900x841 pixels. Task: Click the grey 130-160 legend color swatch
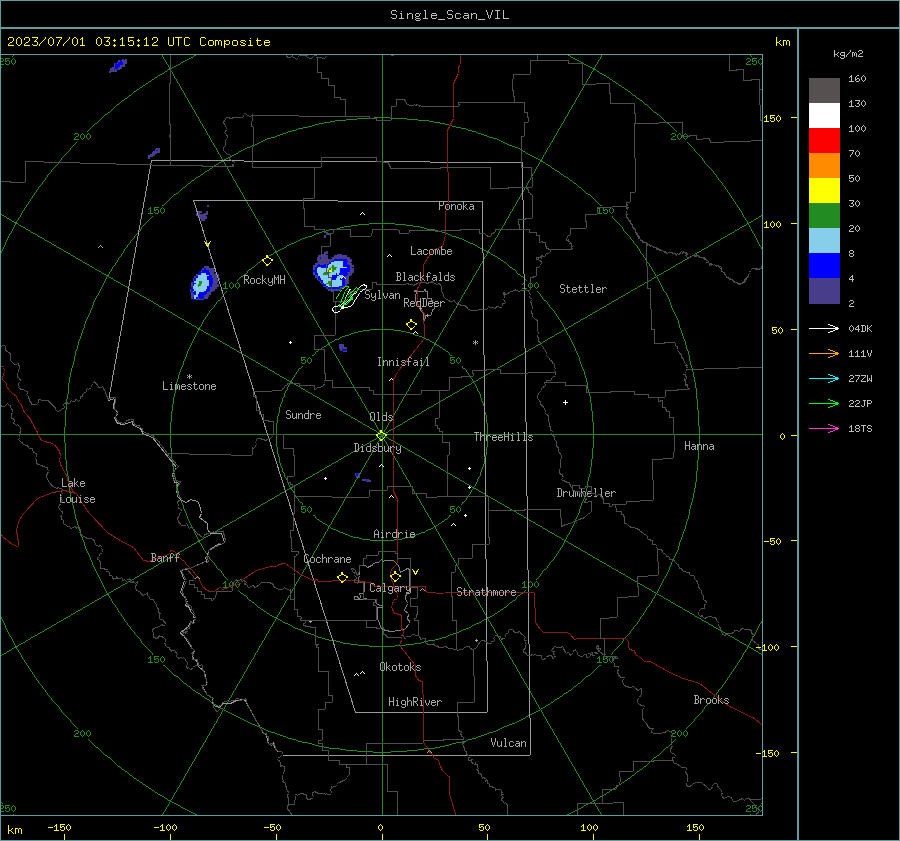pyautogui.click(x=824, y=91)
